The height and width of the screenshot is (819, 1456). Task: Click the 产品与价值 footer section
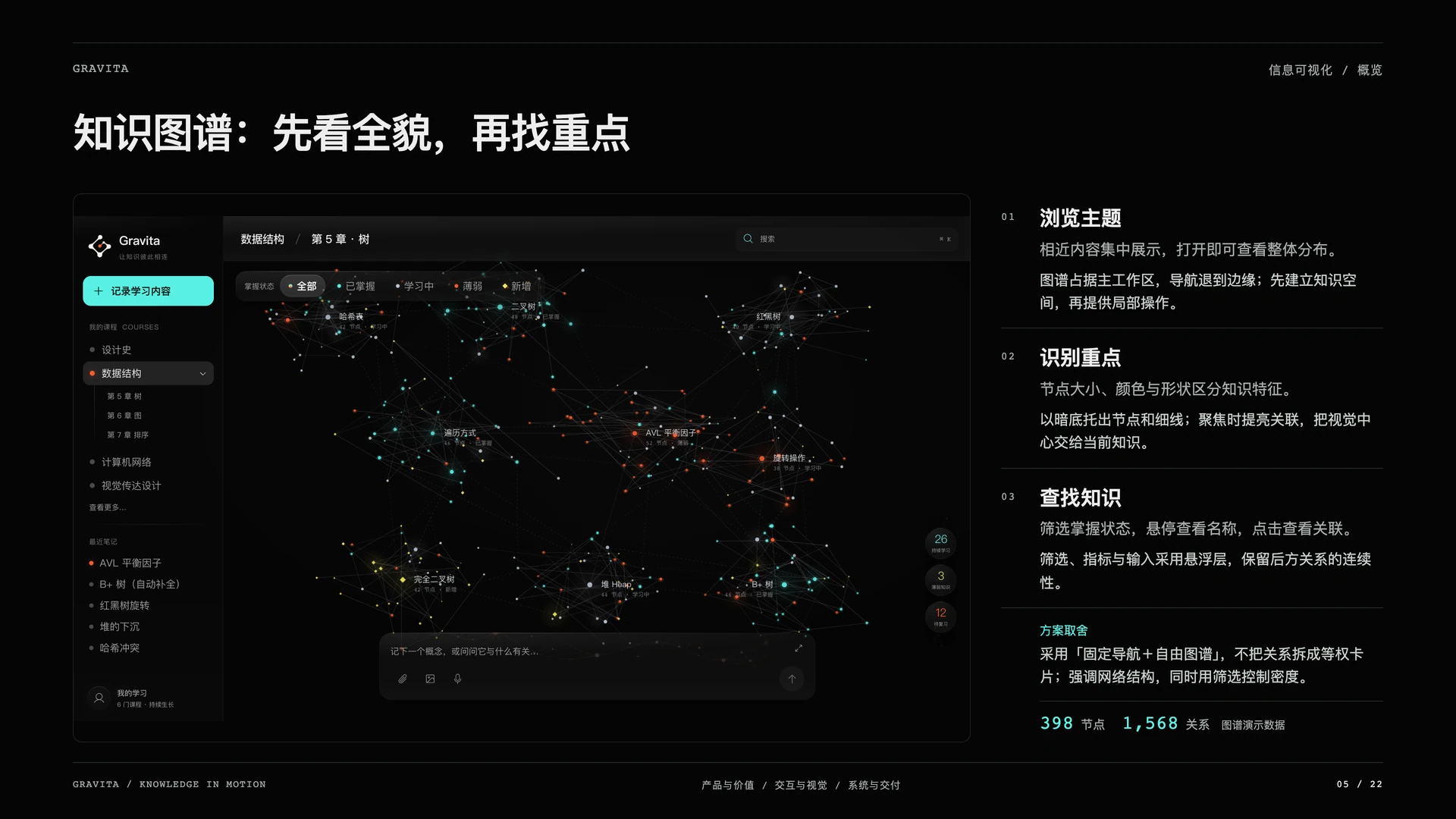[728, 785]
